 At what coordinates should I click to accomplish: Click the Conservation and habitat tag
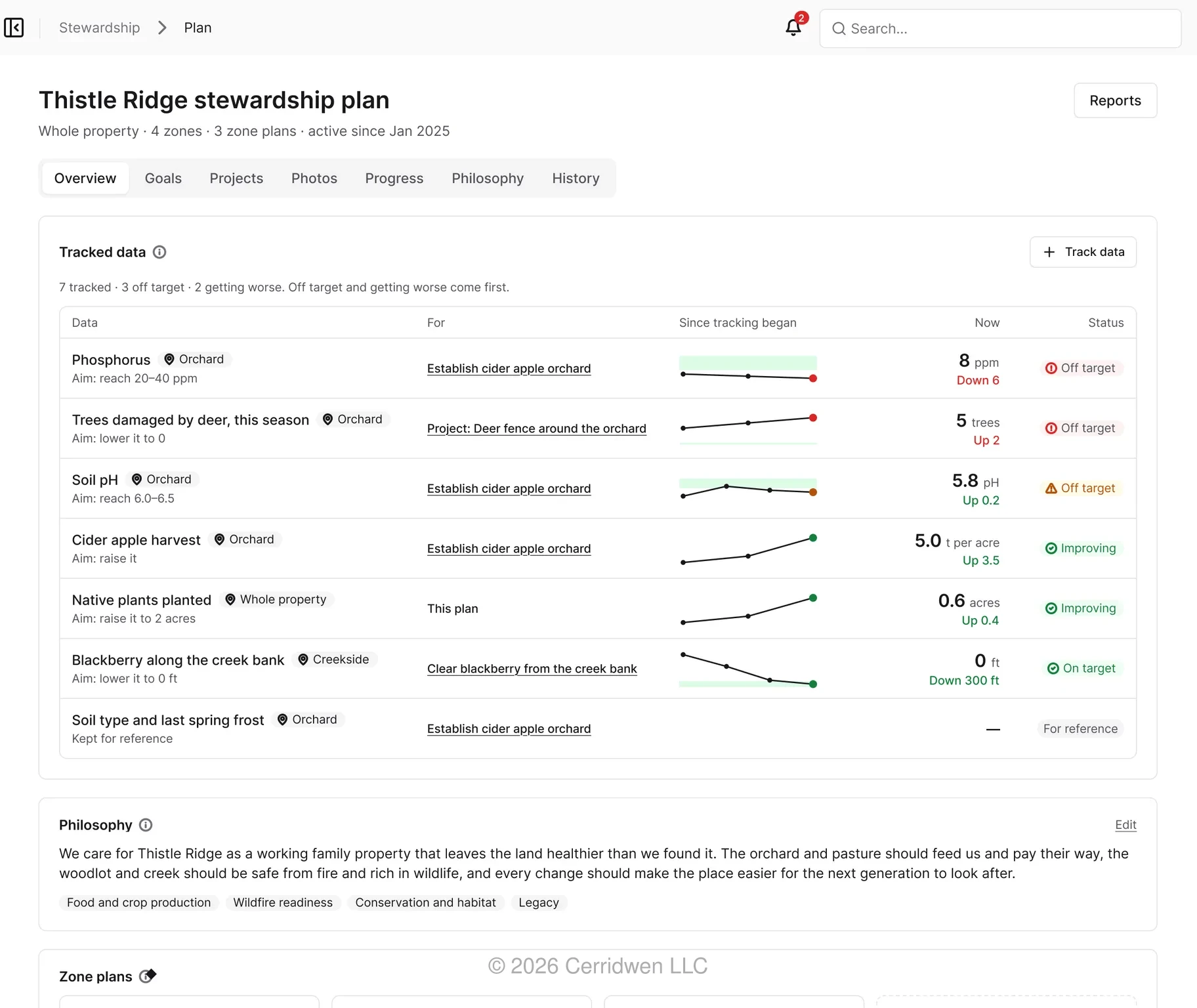pos(426,902)
